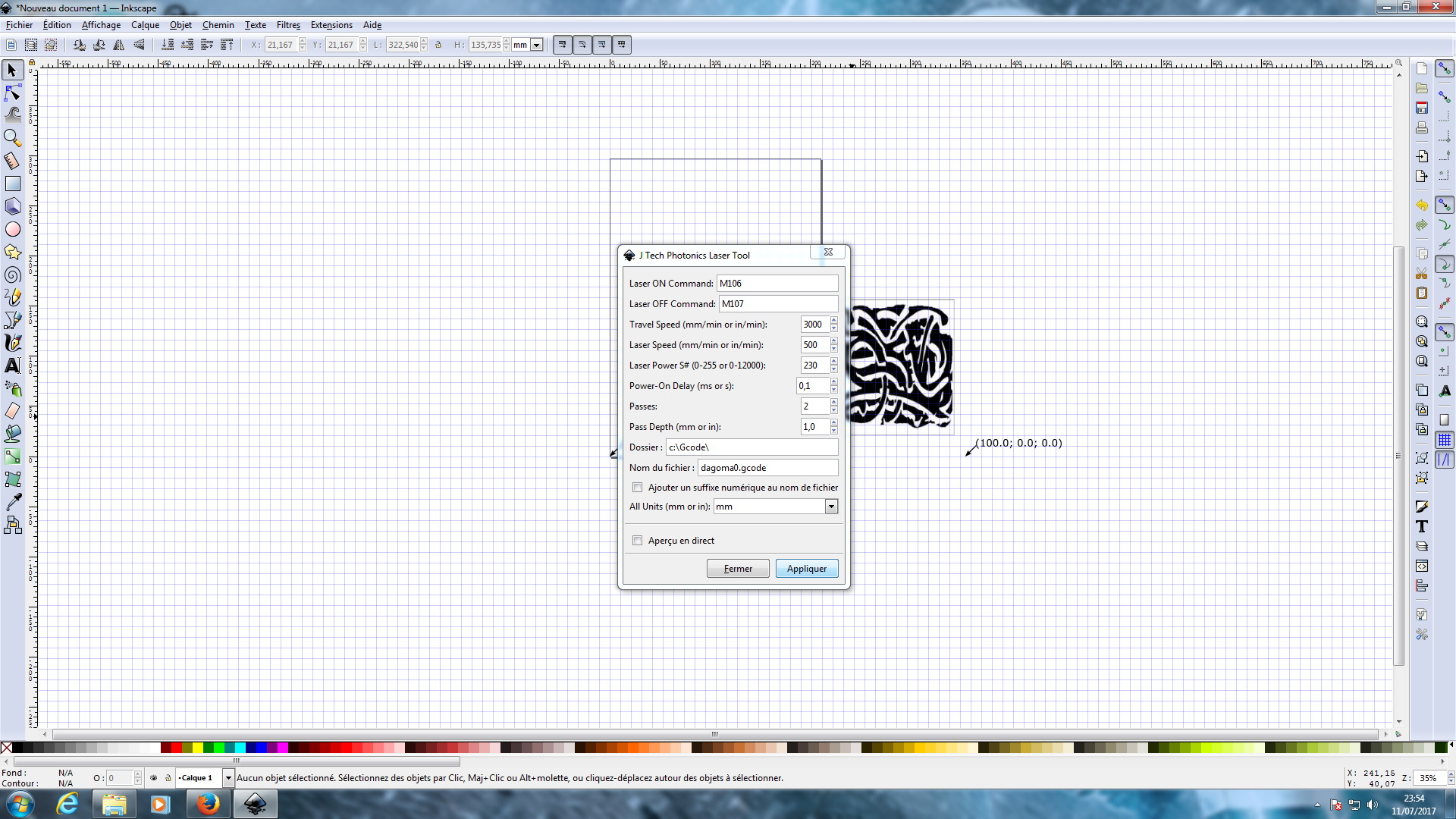Close the J Tech Photonics dialog

[x=828, y=253]
